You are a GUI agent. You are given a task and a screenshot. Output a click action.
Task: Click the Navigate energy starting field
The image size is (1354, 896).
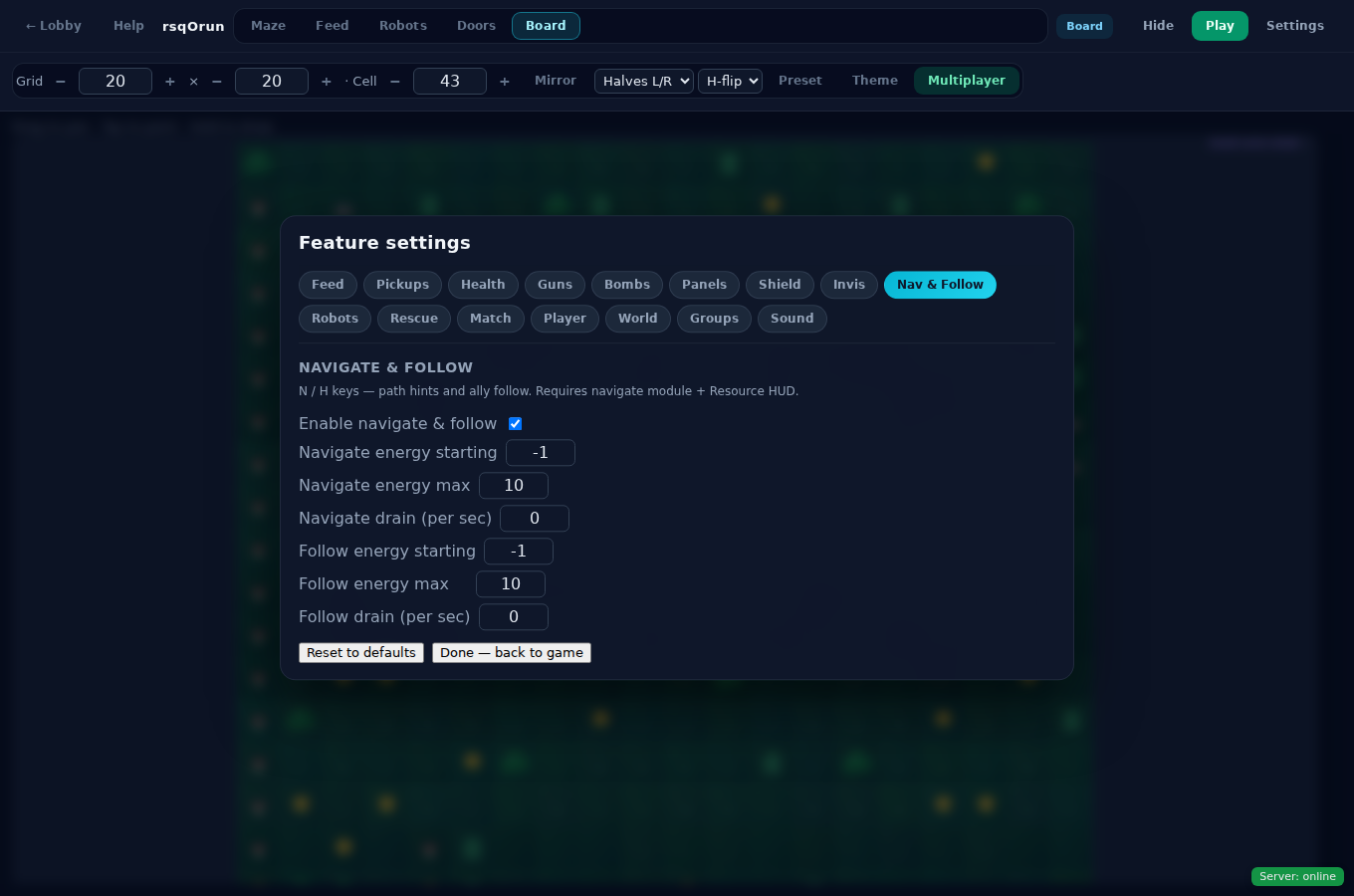(x=541, y=453)
